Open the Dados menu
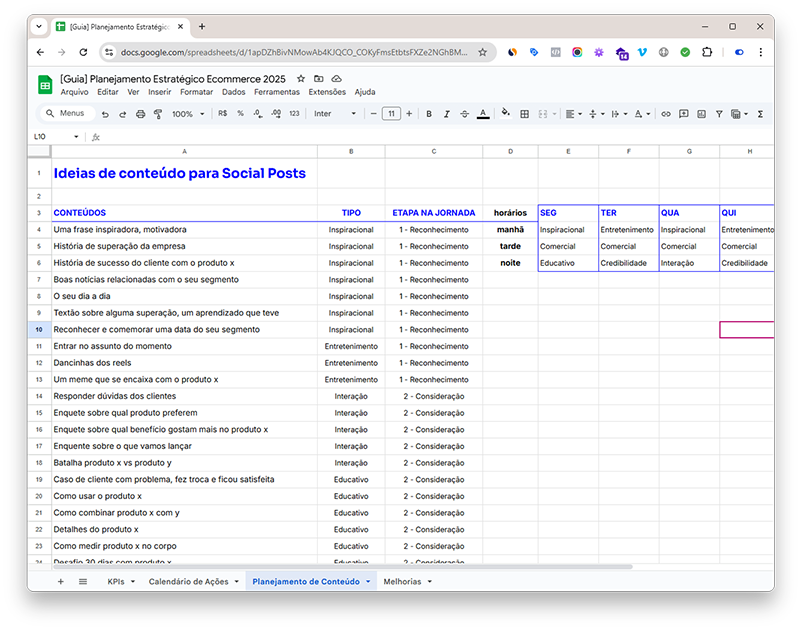The width and height of the screenshot is (800, 628). [x=234, y=92]
